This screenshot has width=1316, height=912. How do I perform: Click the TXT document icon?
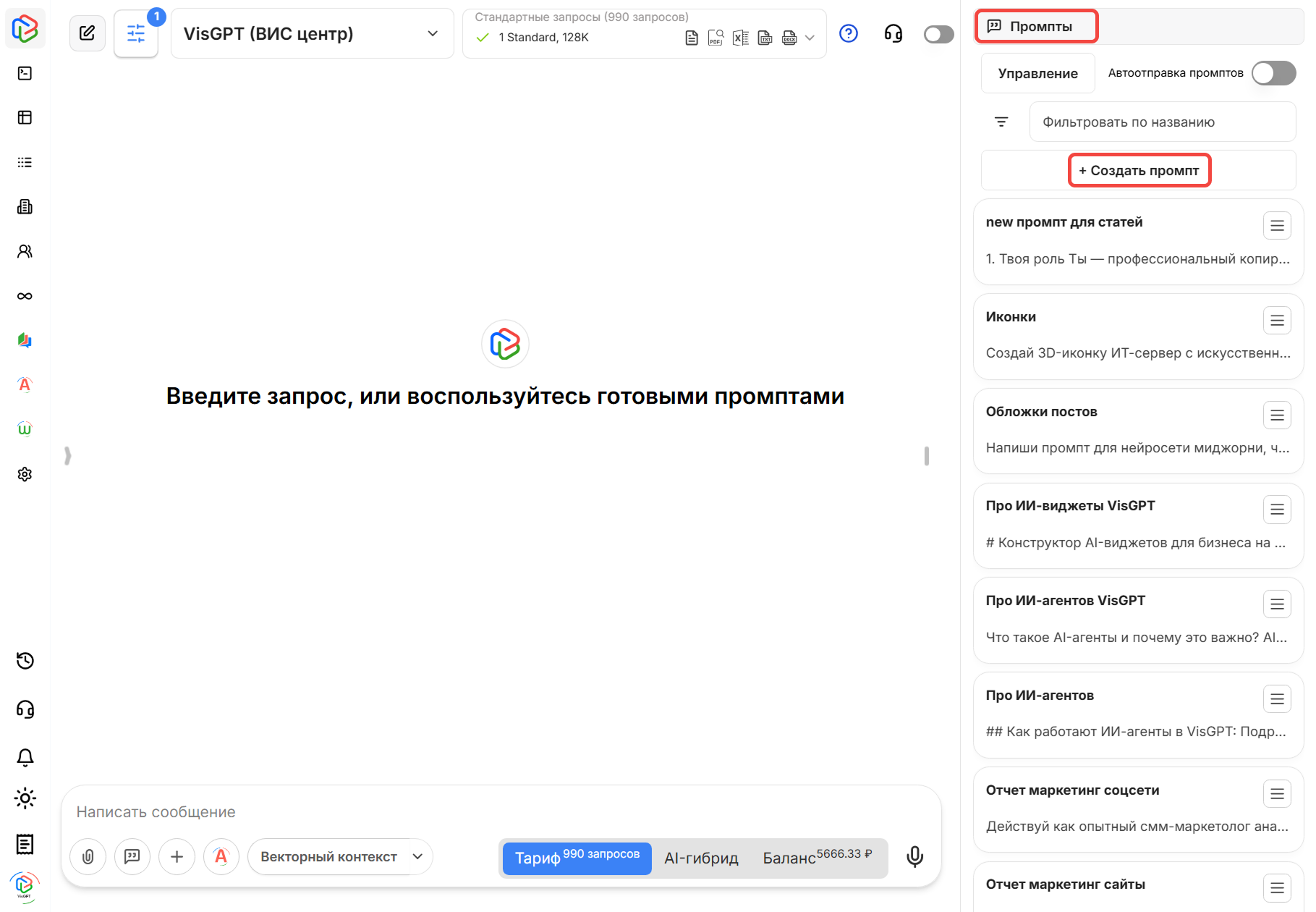pos(765,37)
